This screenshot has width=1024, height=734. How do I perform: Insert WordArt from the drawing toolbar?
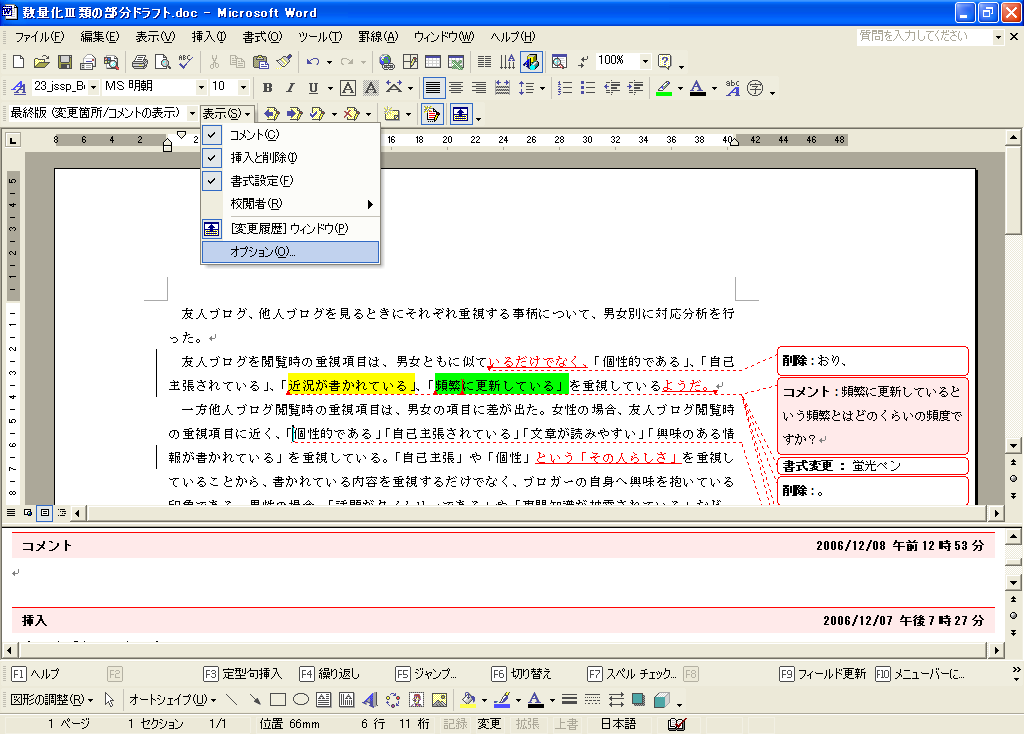370,700
